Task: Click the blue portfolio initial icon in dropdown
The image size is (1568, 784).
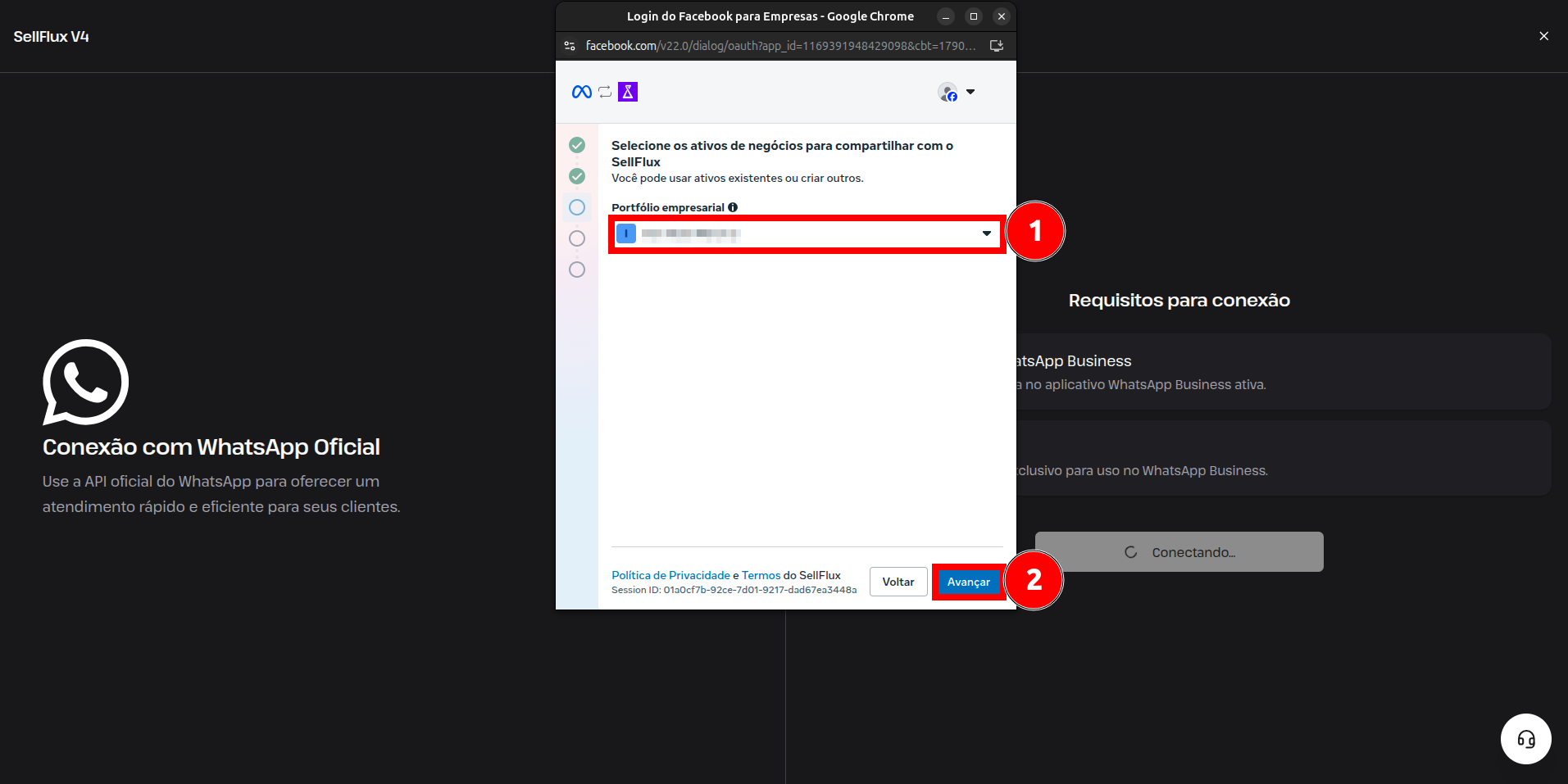Action: pos(626,233)
